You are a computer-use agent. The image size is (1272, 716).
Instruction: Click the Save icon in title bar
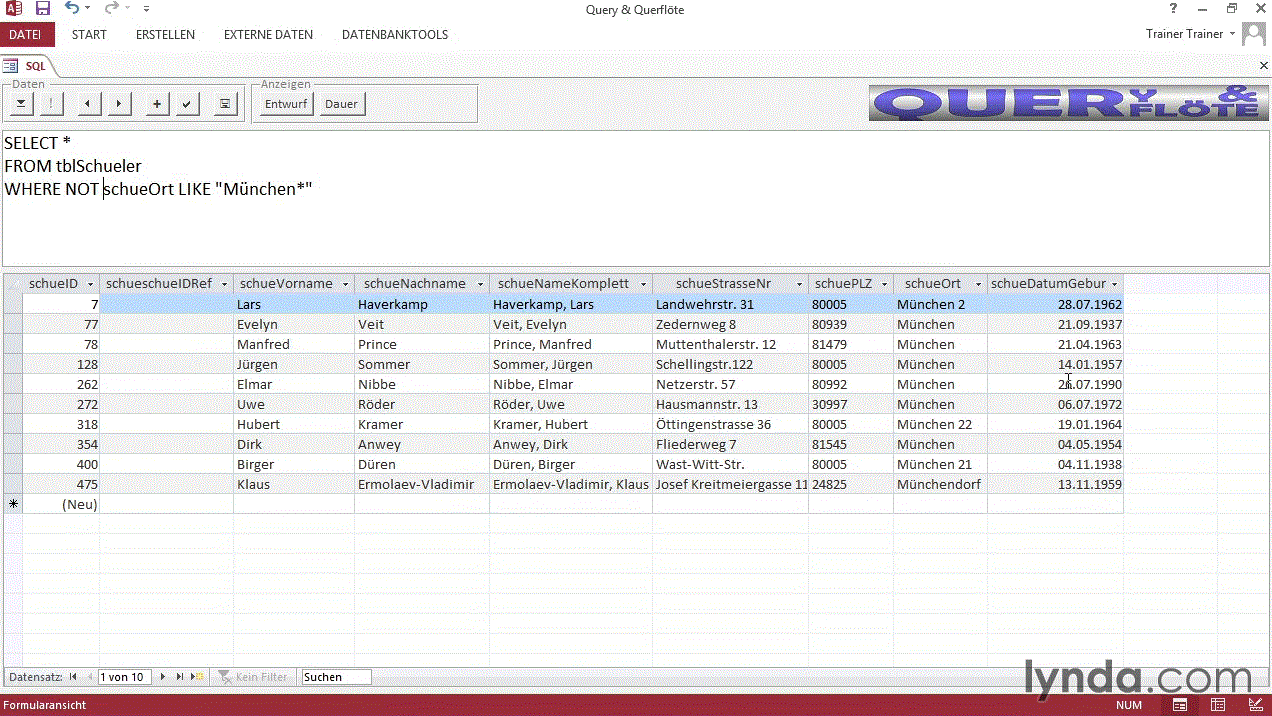click(x=43, y=9)
